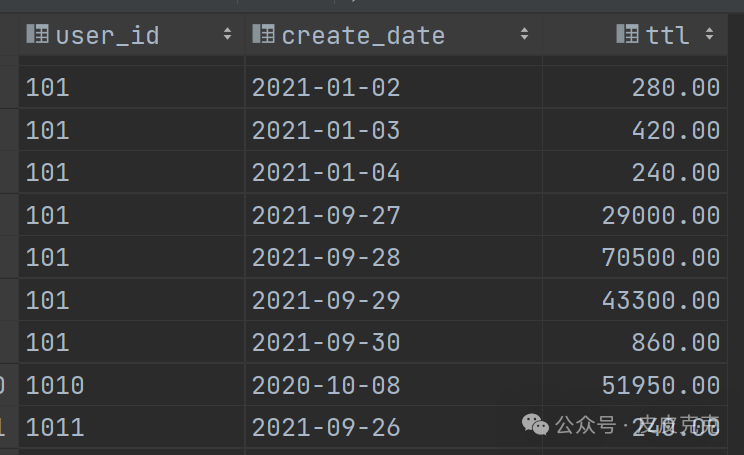Select the cell showing 2020-10-08
Screen dimensions: 744x455
[x=325, y=385]
